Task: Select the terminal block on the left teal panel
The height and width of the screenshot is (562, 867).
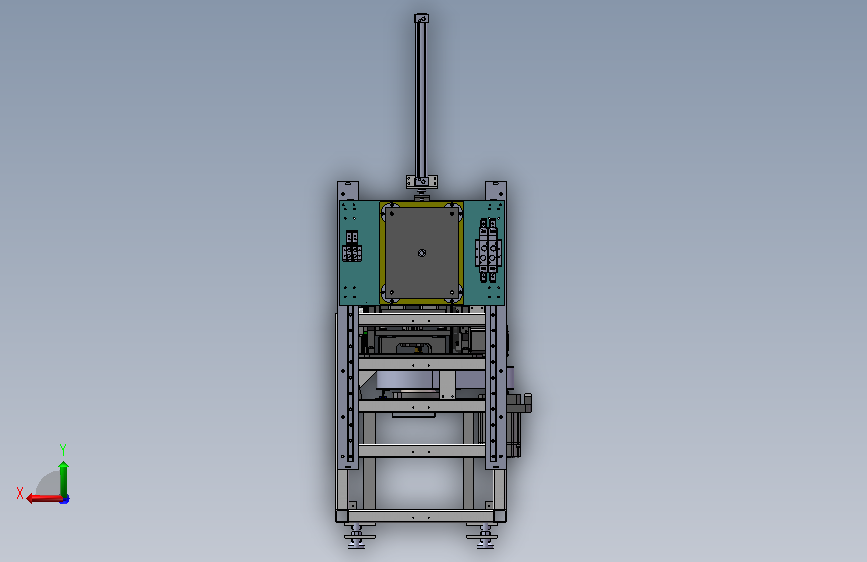Action: pos(352,247)
